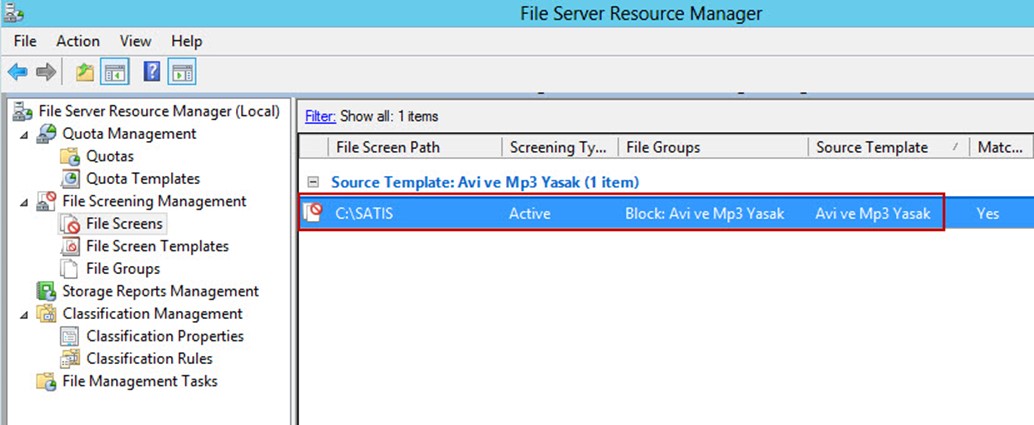Open the View menu

[135, 41]
